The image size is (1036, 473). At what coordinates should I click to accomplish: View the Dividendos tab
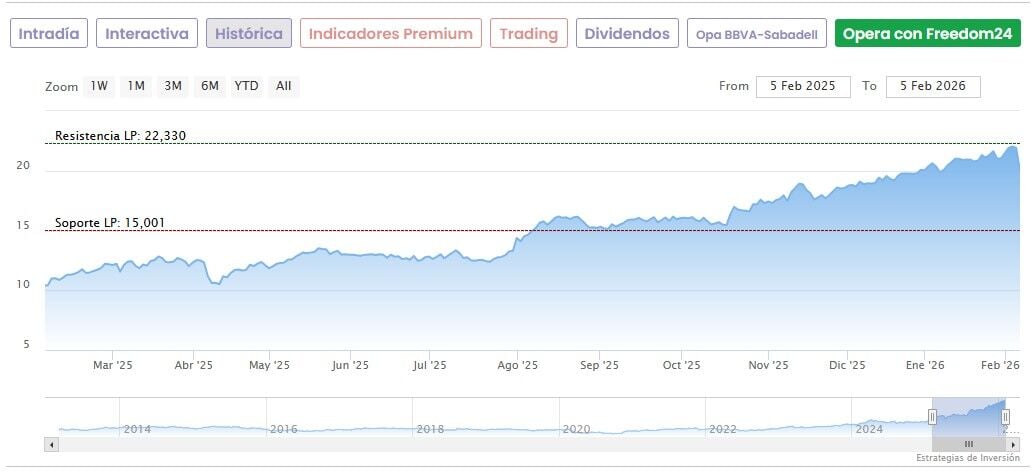627,33
